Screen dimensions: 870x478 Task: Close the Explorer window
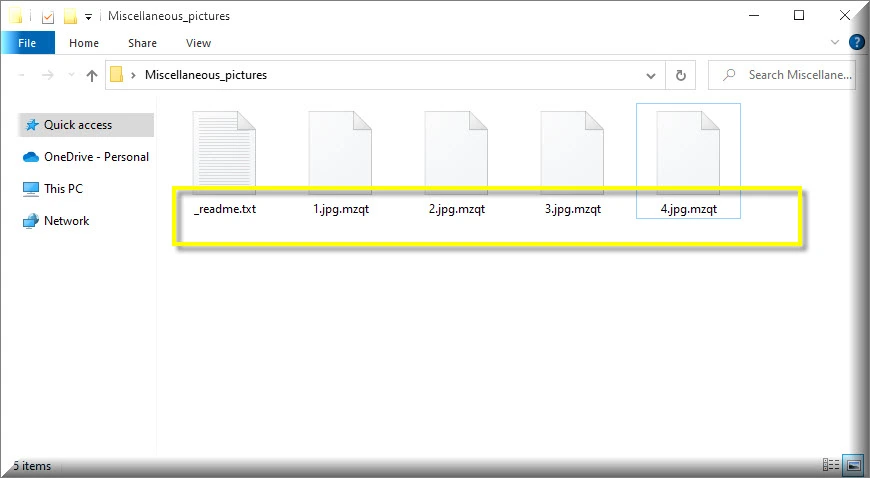[844, 16]
